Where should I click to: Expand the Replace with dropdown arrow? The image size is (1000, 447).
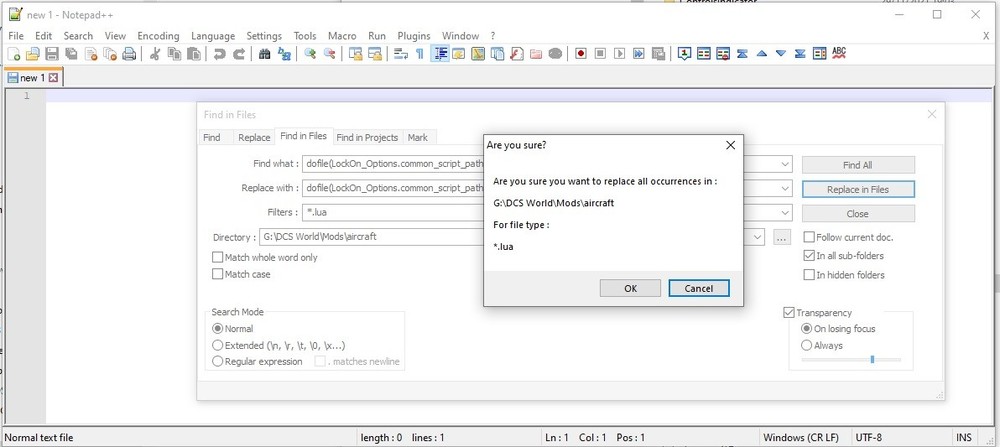pyautogui.click(x=786, y=189)
